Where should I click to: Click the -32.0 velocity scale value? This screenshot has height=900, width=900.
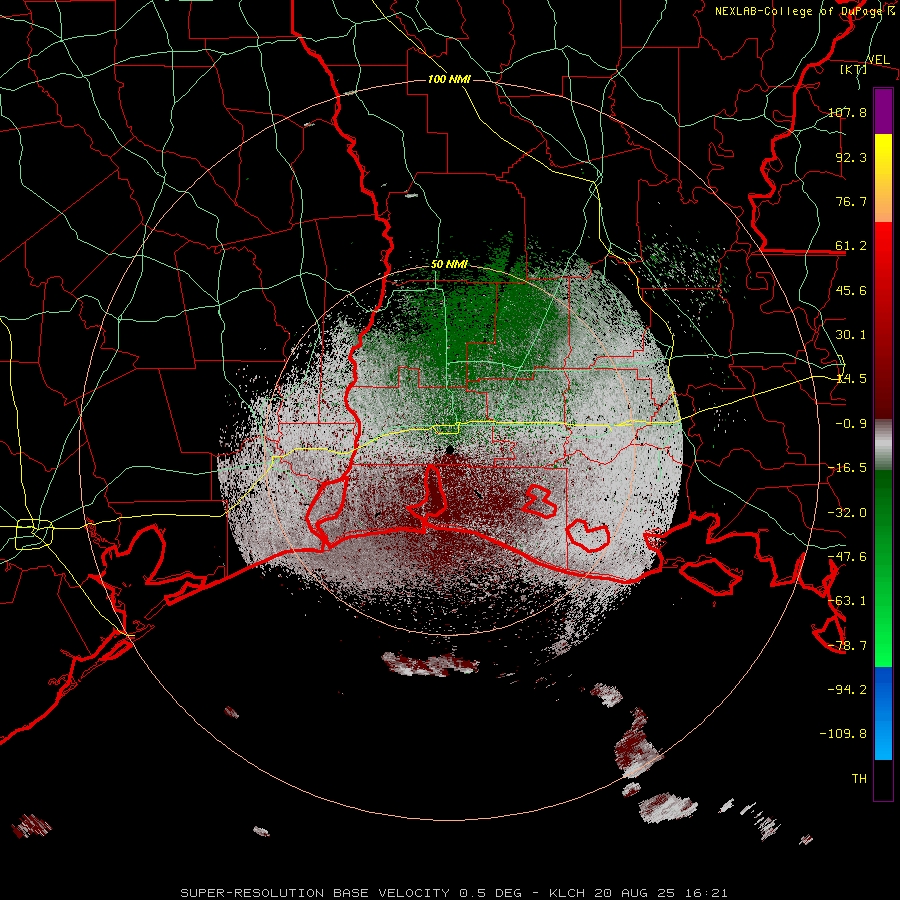point(847,513)
